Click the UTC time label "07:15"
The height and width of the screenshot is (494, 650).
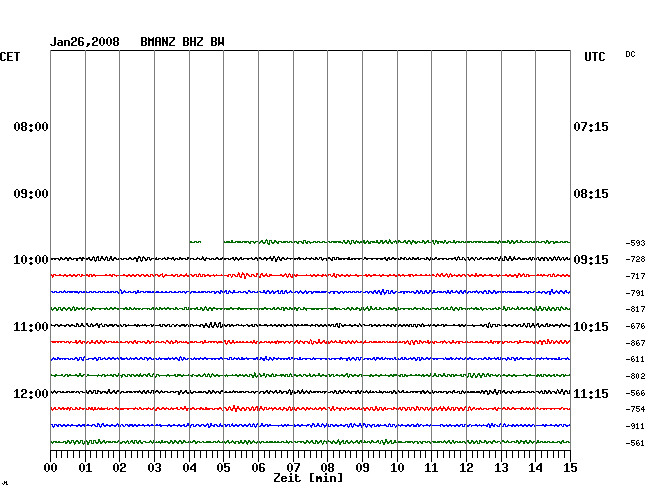coord(591,127)
